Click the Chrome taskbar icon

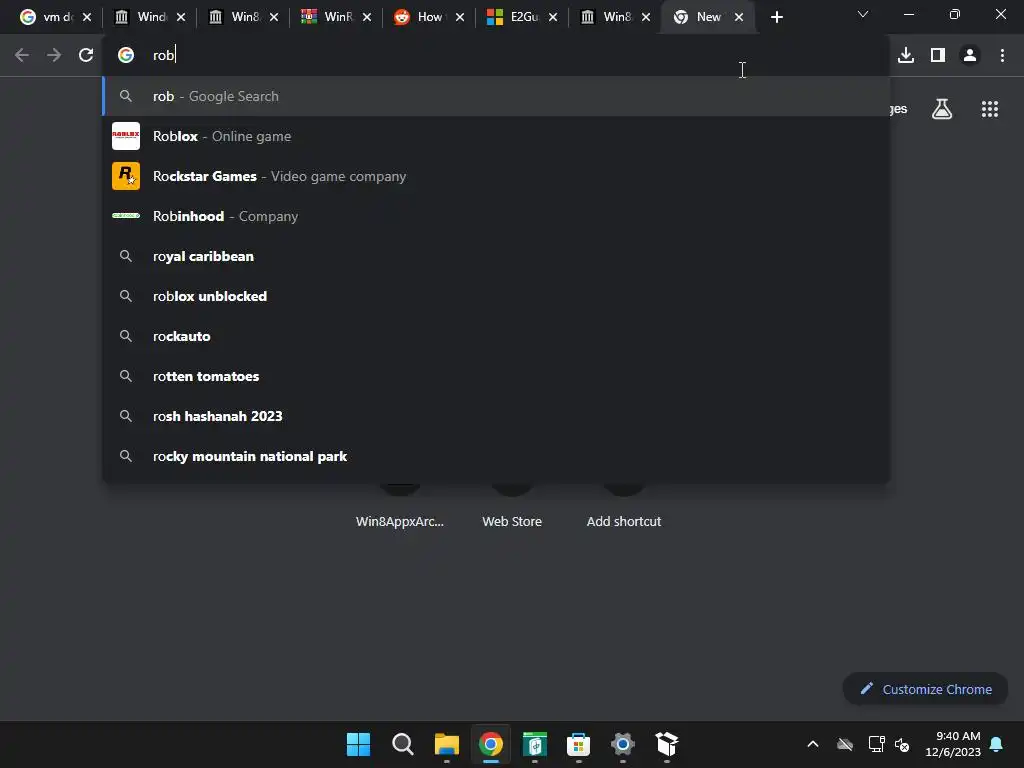[x=490, y=744]
